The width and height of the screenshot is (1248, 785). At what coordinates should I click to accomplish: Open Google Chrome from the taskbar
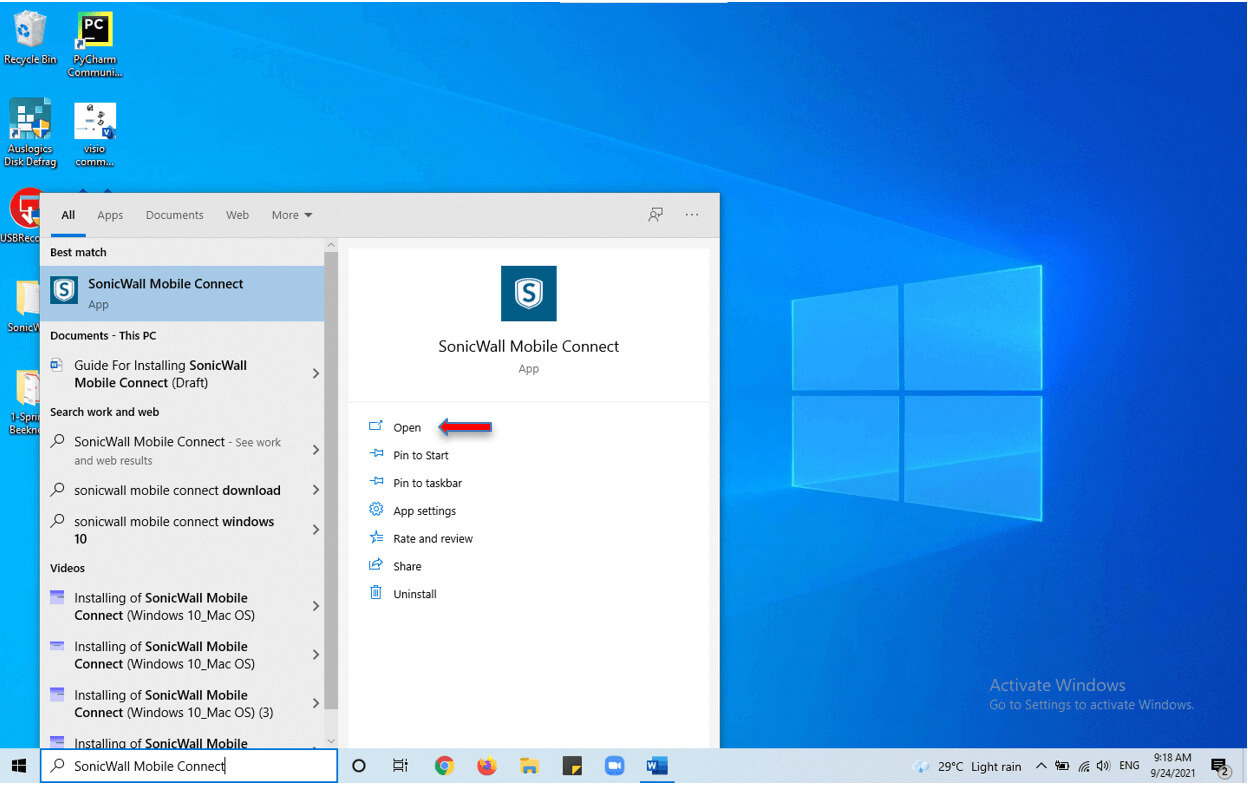point(444,765)
